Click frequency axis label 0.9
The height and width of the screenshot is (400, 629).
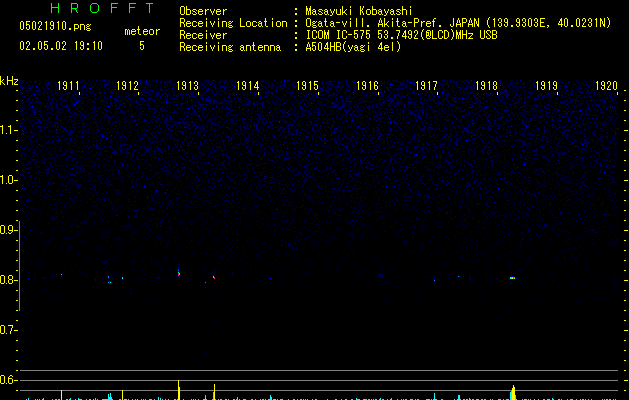(x=8, y=229)
